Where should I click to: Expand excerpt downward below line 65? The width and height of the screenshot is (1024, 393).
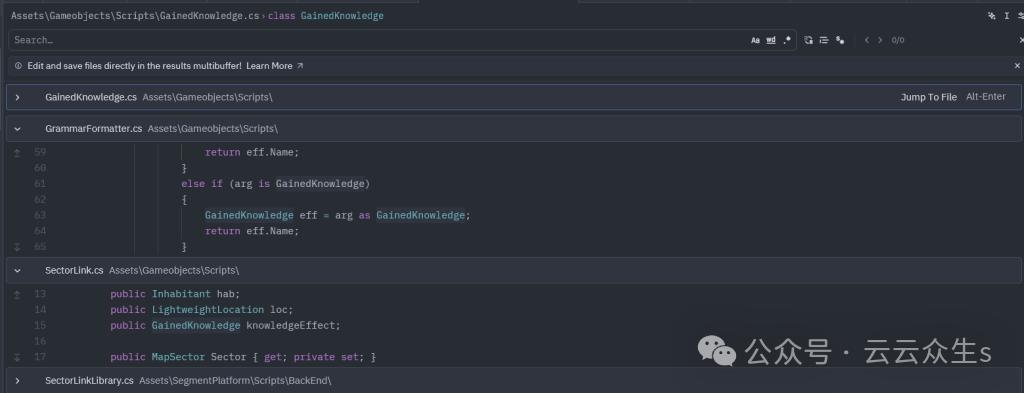pos(18,247)
